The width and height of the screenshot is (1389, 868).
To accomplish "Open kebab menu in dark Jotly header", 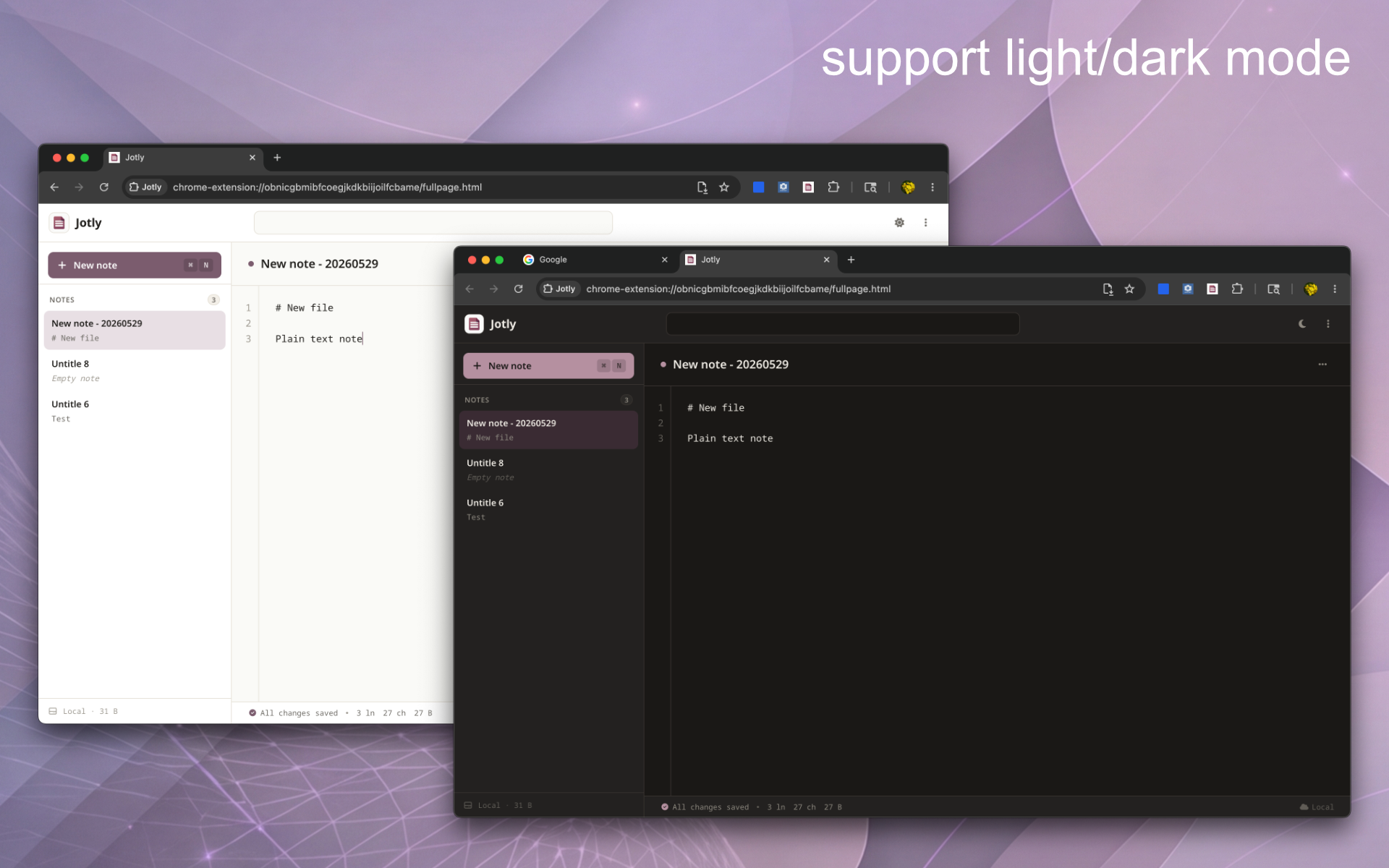I will click(x=1328, y=324).
